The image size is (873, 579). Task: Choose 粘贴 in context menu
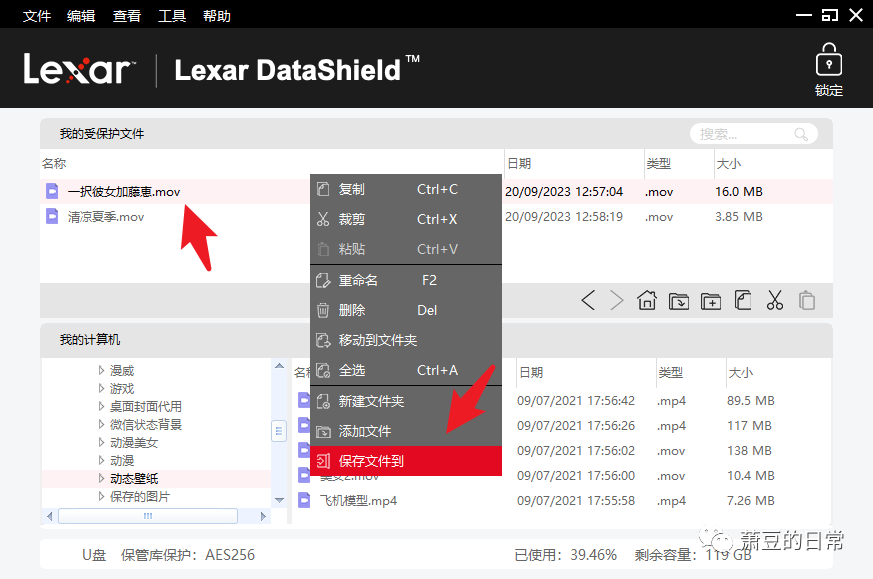(x=406, y=249)
